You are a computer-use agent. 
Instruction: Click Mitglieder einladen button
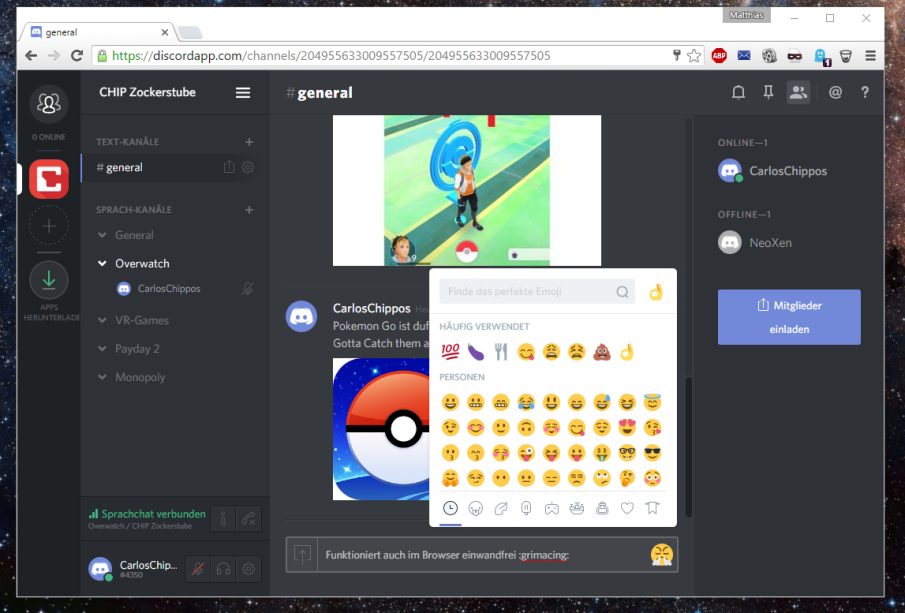tap(789, 317)
